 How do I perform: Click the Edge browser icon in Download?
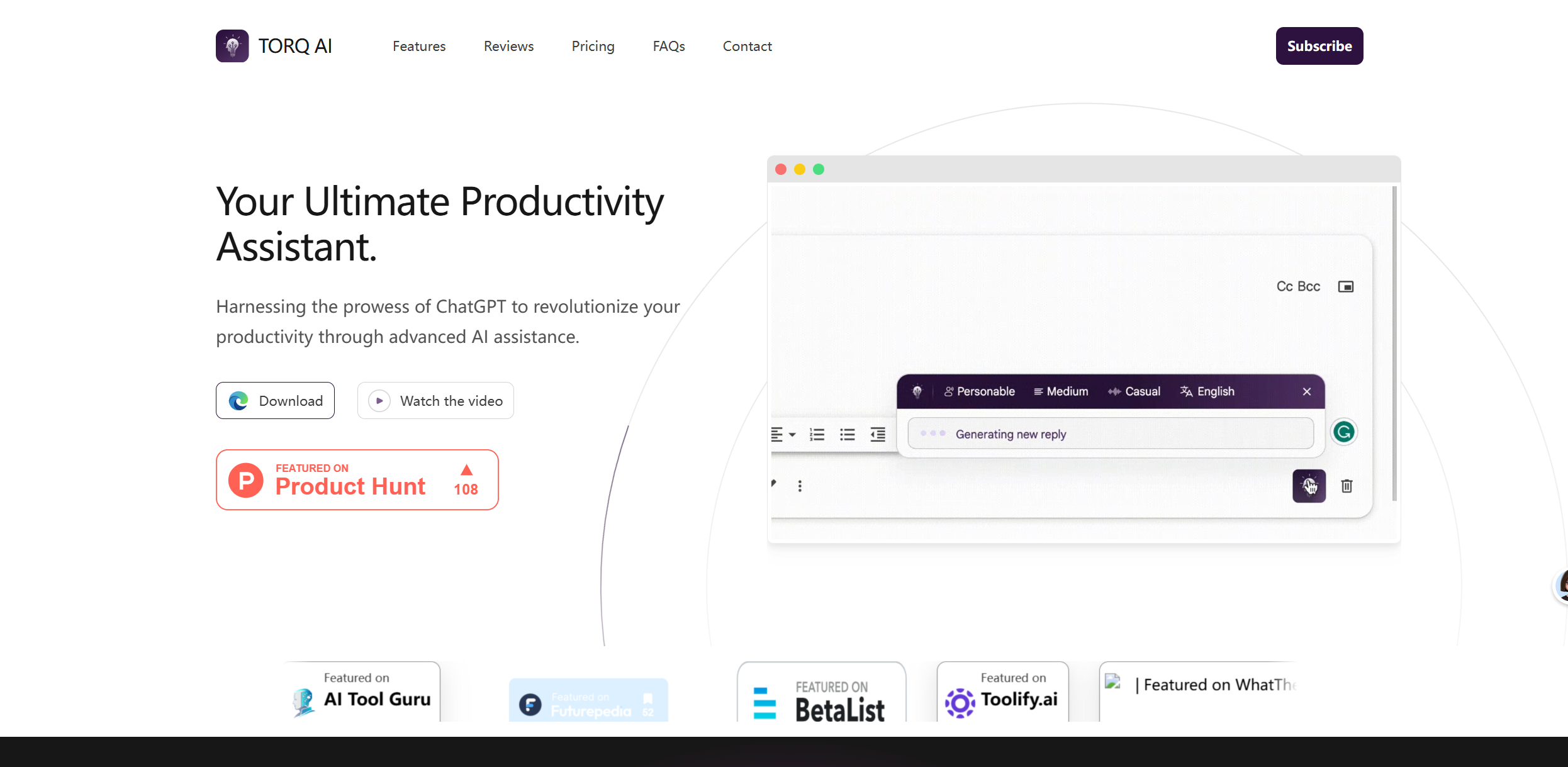(238, 401)
